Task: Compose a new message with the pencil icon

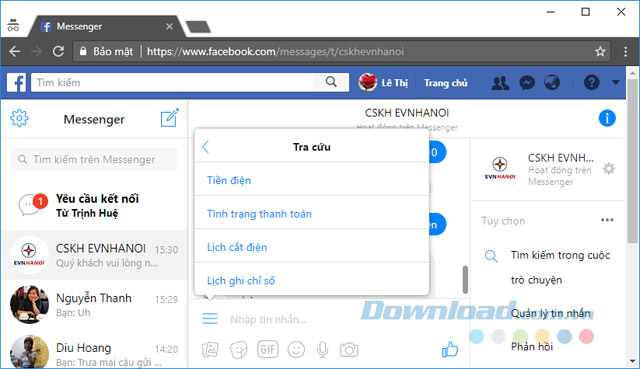Action: point(169,118)
